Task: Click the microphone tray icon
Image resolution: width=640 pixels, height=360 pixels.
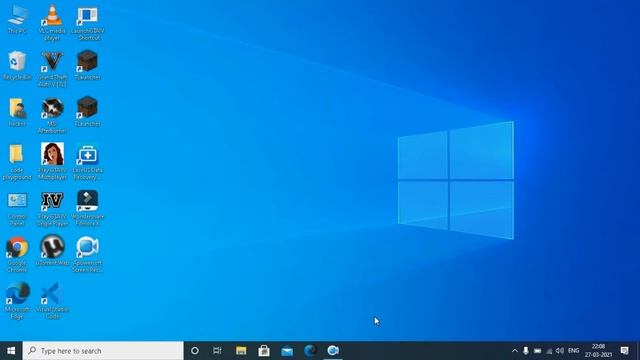Action: pyautogui.click(x=526, y=351)
